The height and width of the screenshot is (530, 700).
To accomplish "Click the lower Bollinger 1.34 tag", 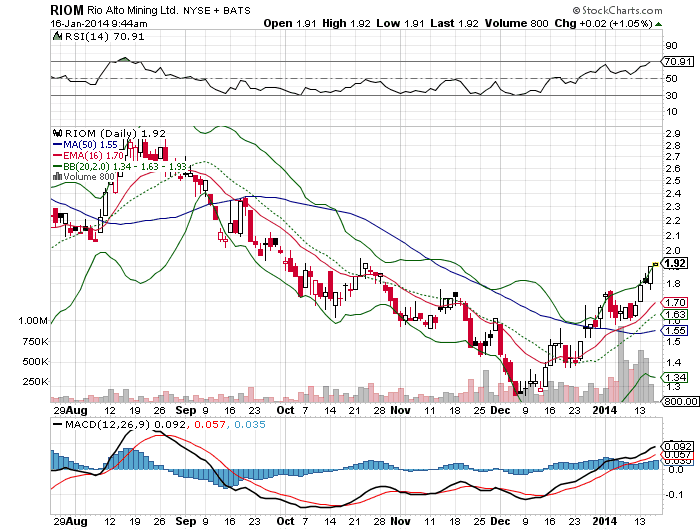I will tap(675, 378).
